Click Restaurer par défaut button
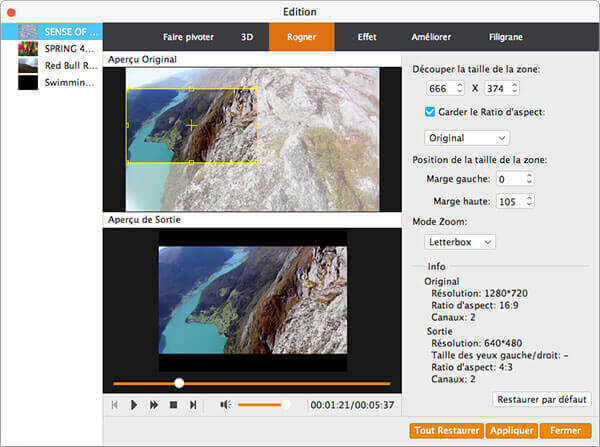 point(542,400)
